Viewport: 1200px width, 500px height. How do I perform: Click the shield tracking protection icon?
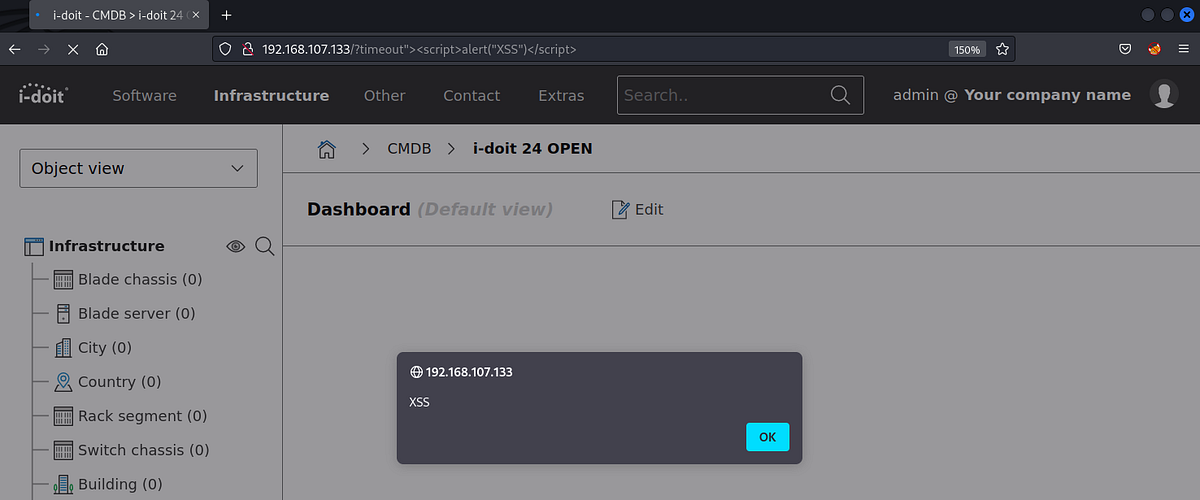pyautogui.click(x=225, y=49)
